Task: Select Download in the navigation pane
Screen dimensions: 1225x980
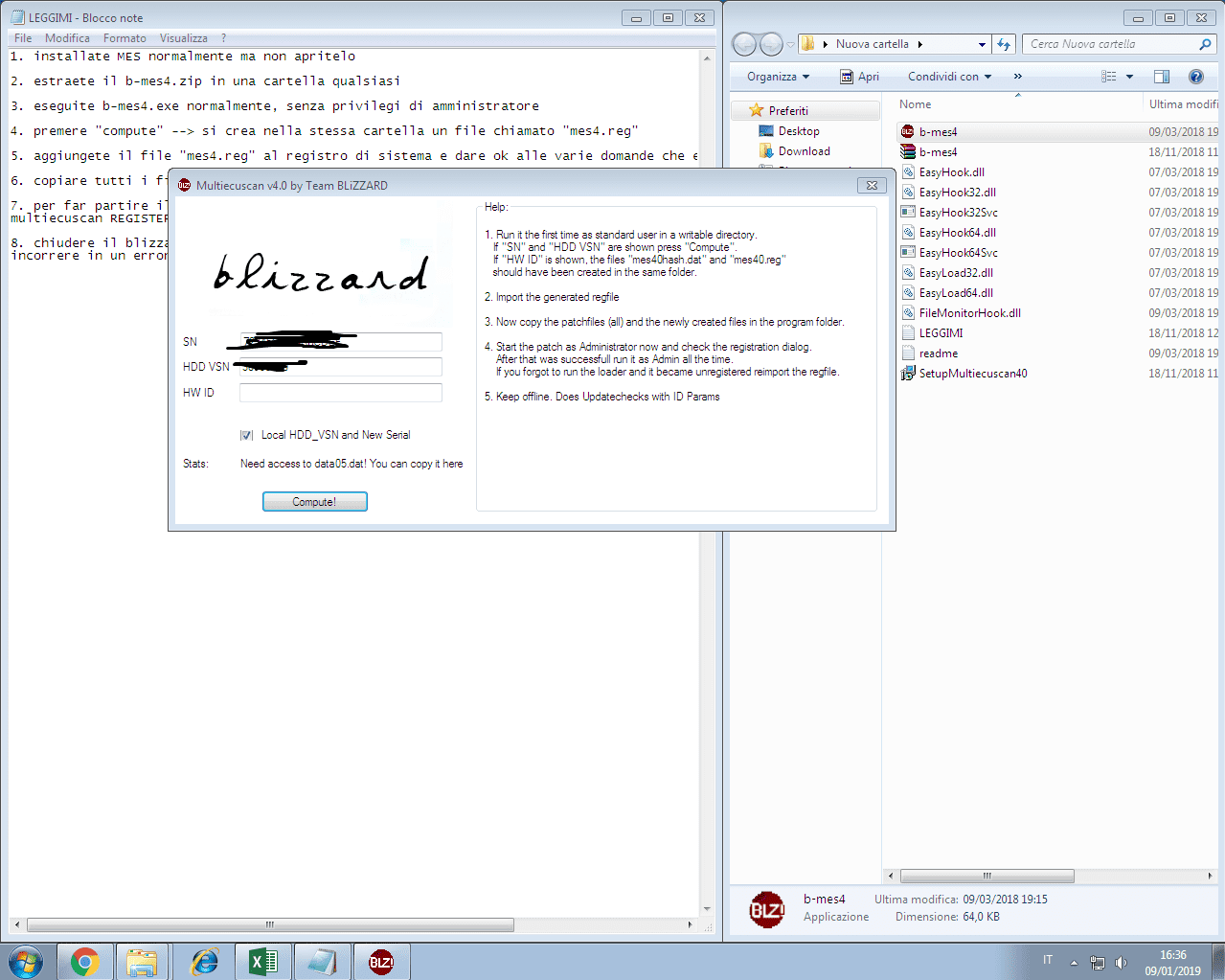Action: pyautogui.click(x=804, y=151)
